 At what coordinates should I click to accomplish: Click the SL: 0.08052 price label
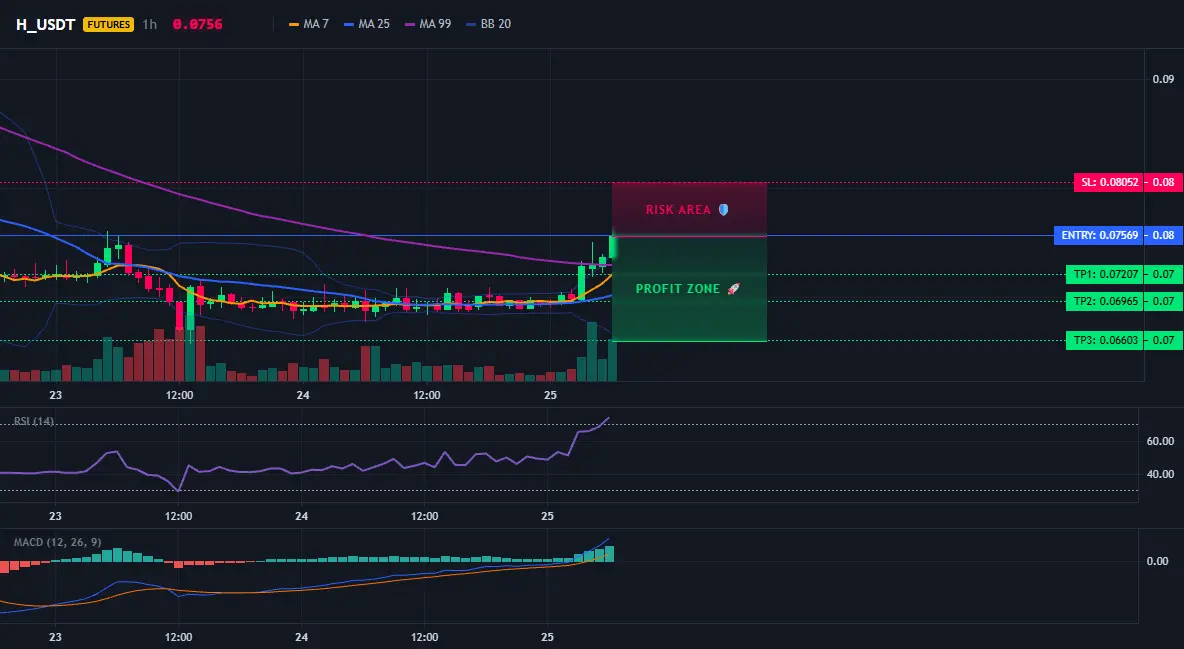1109,182
